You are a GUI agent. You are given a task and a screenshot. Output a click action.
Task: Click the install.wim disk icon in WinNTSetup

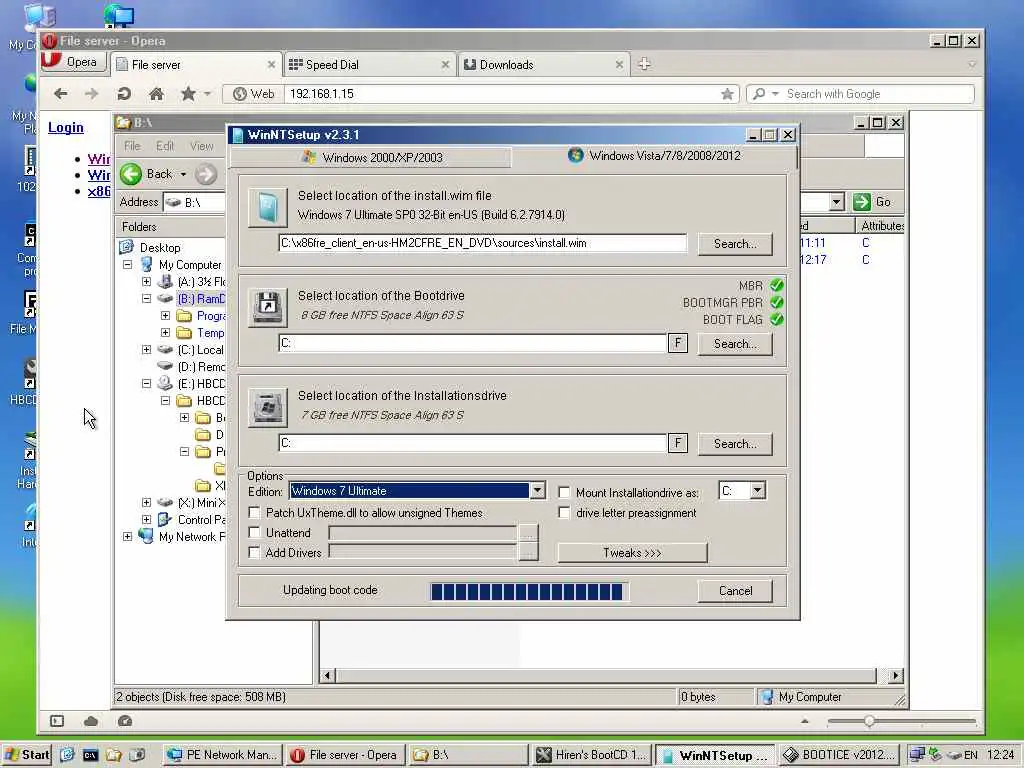coord(268,208)
